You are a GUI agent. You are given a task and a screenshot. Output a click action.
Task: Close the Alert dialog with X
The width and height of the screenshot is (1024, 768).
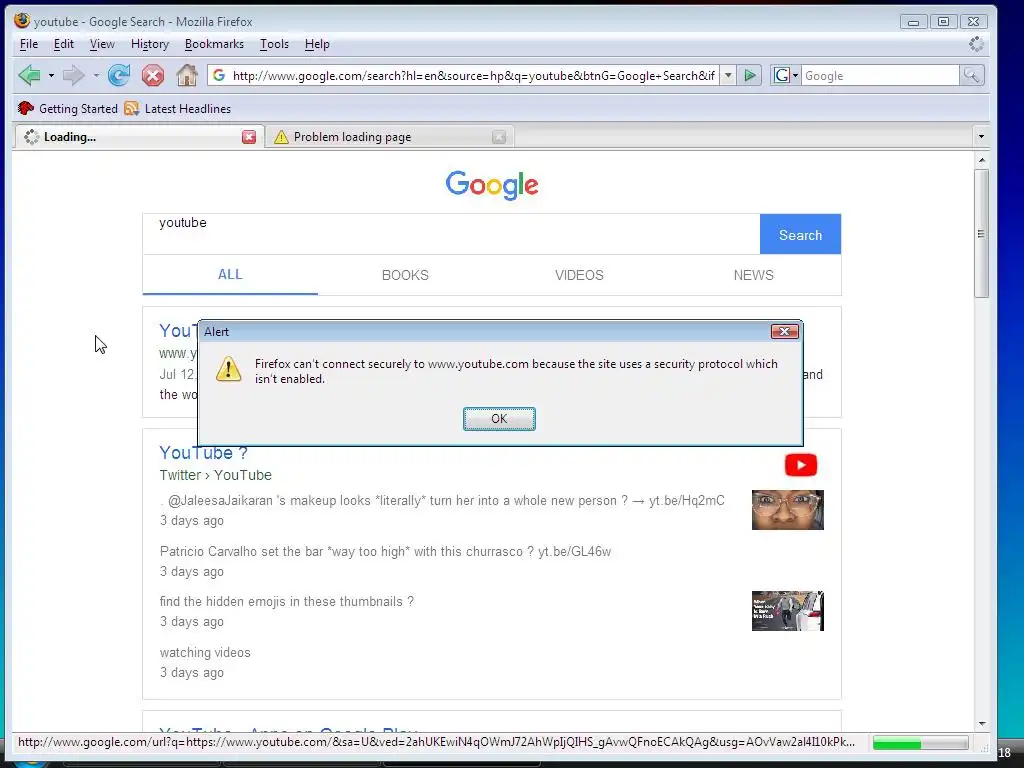784,332
